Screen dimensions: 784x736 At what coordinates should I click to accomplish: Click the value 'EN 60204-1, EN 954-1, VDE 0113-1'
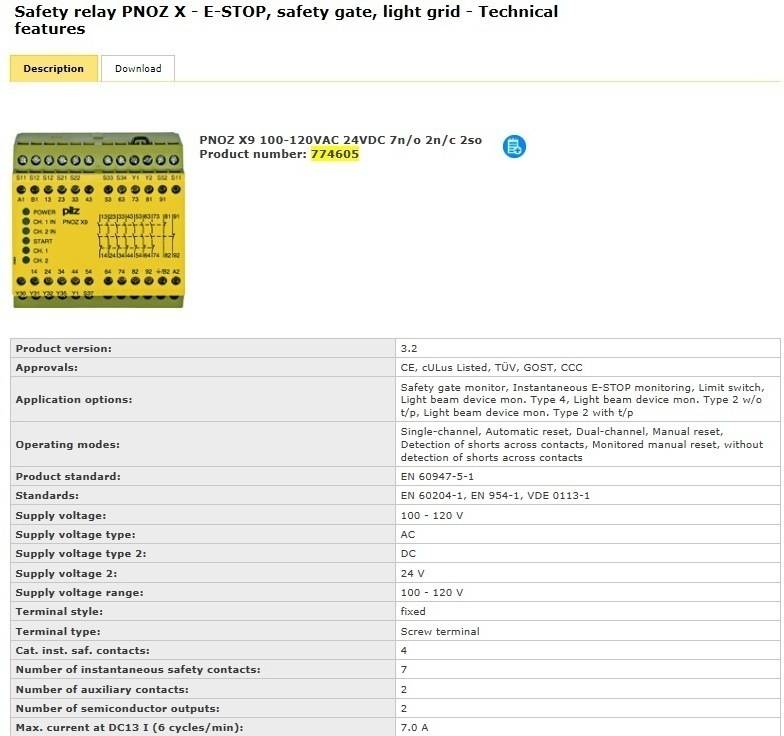pyautogui.click(x=495, y=496)
